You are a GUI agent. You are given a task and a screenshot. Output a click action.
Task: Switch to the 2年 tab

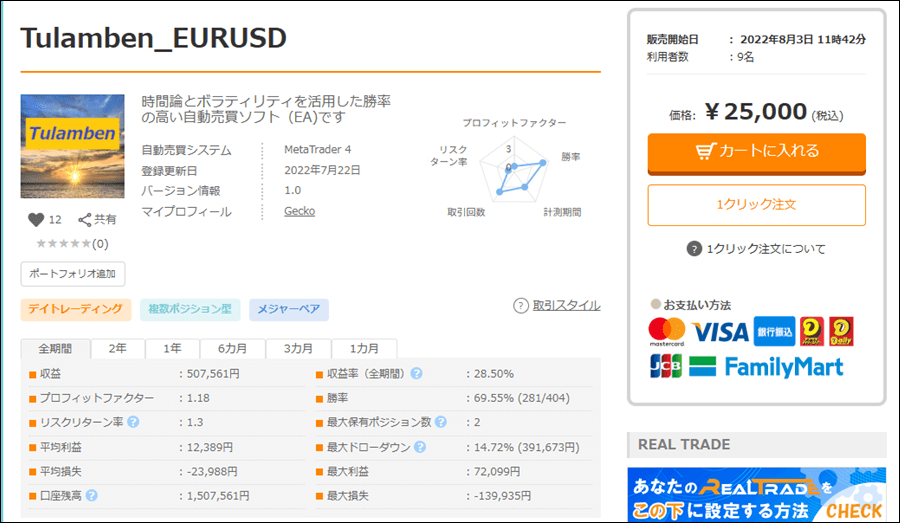click(118, 349)
